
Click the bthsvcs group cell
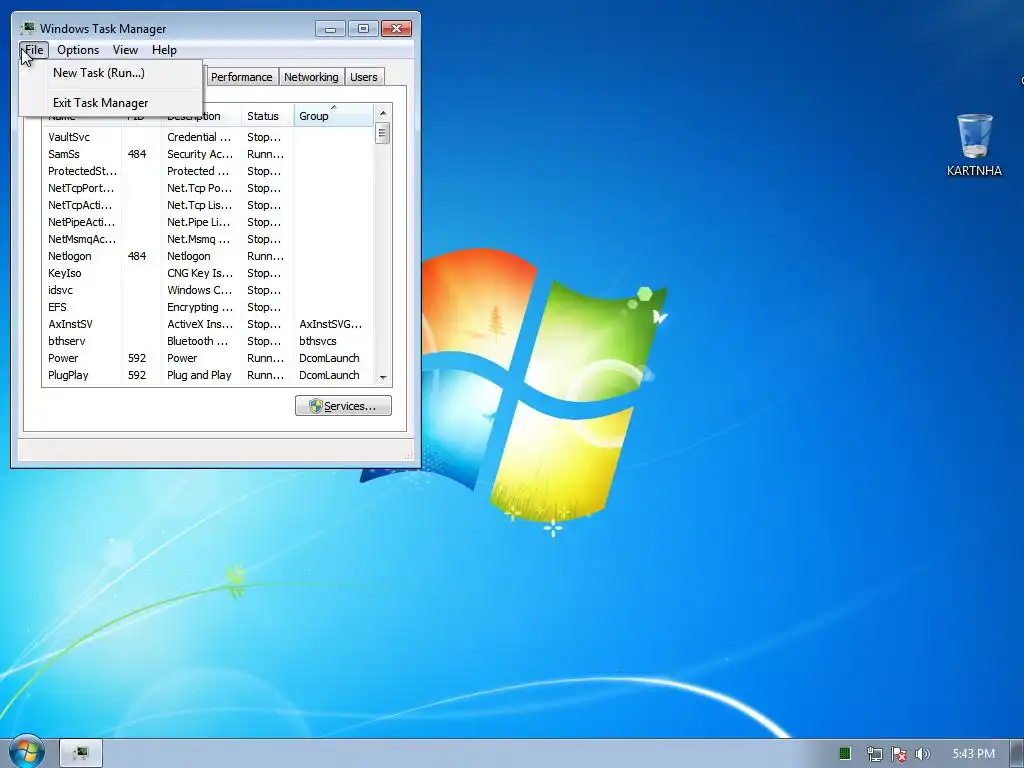(x=318, y=341)
